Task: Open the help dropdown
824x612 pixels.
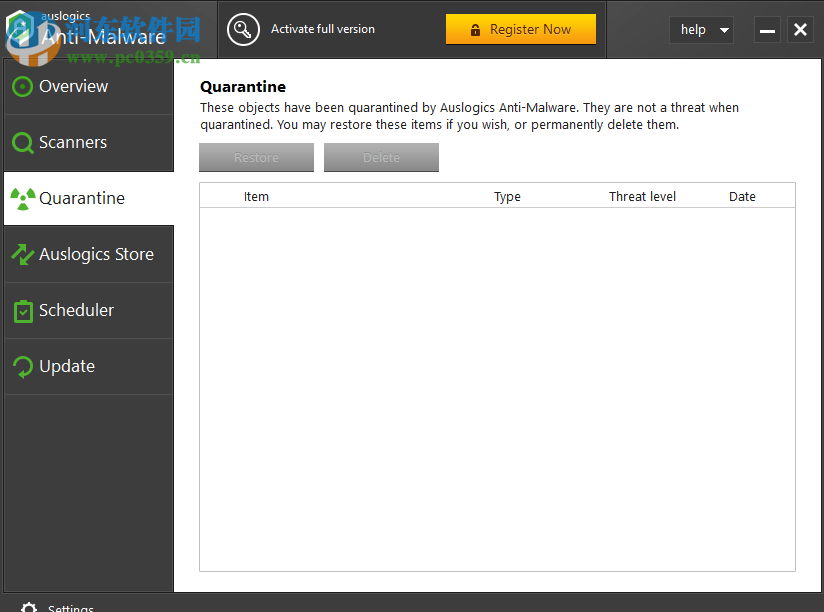Action: tap(701, 29)
